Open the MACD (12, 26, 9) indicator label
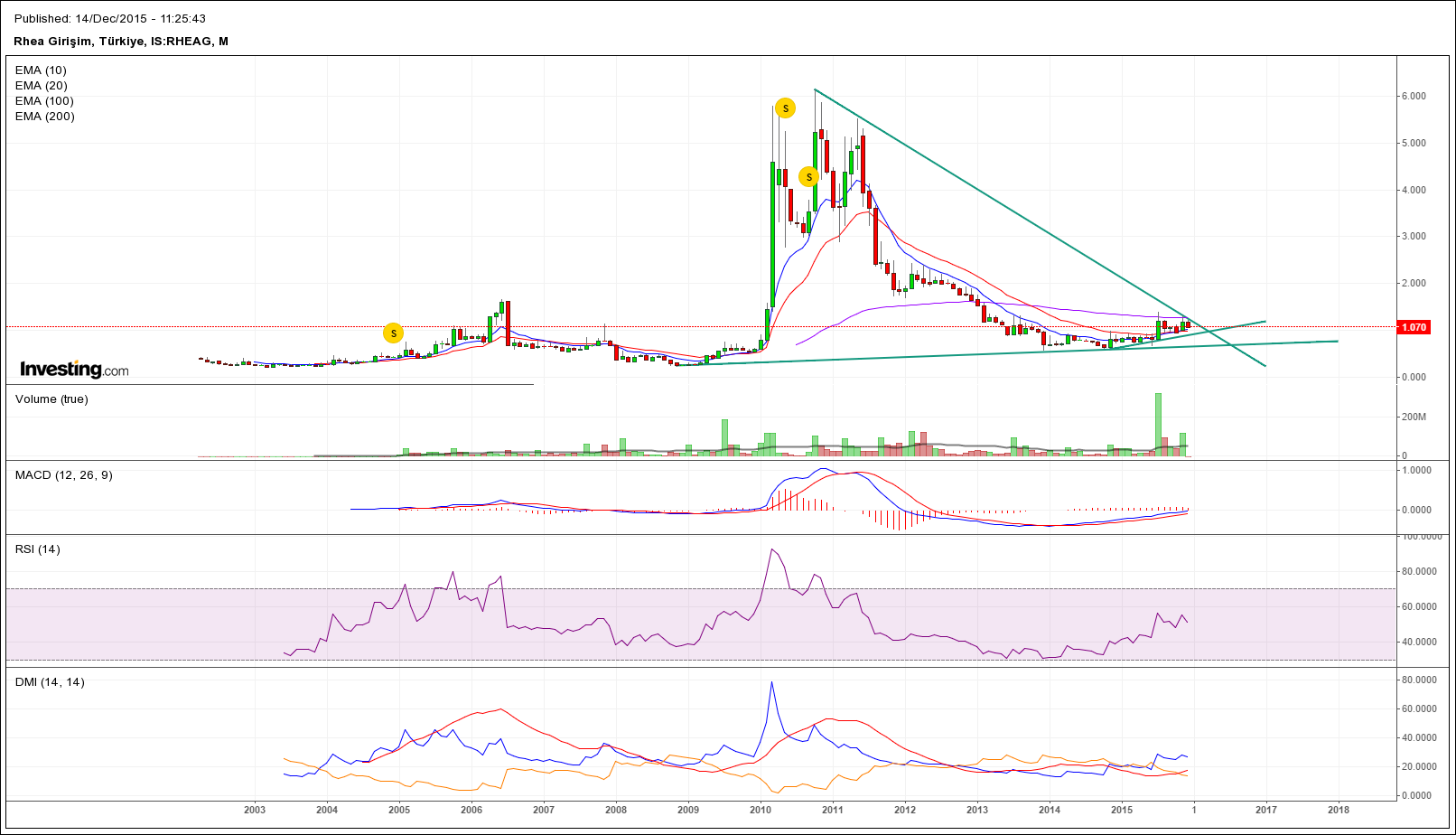Image resolution: width=1456 pixels, height=835 pixels. (63, 475)
